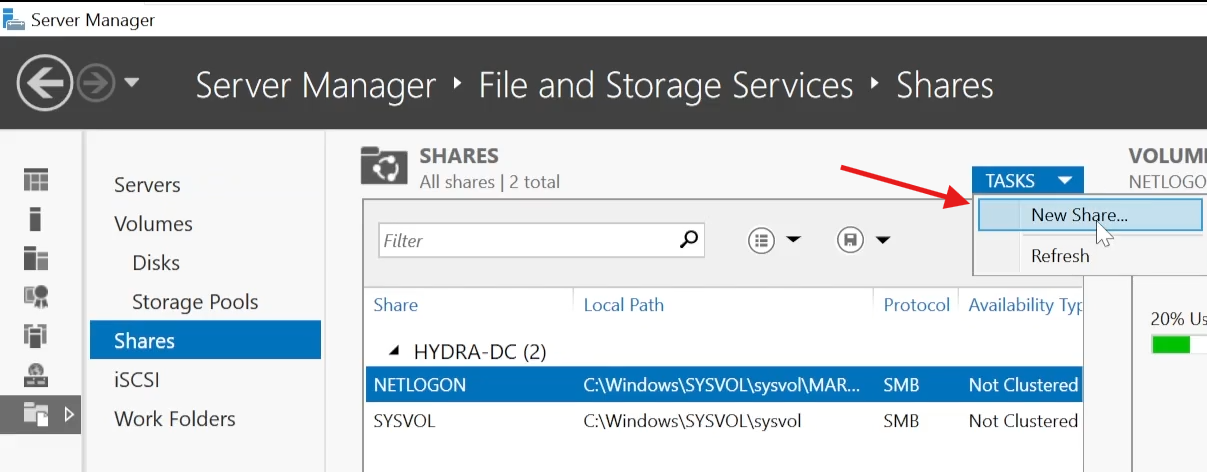The image size is (1207, 472).
Task: Click the Shares tile icon
Action: [384, 166]
